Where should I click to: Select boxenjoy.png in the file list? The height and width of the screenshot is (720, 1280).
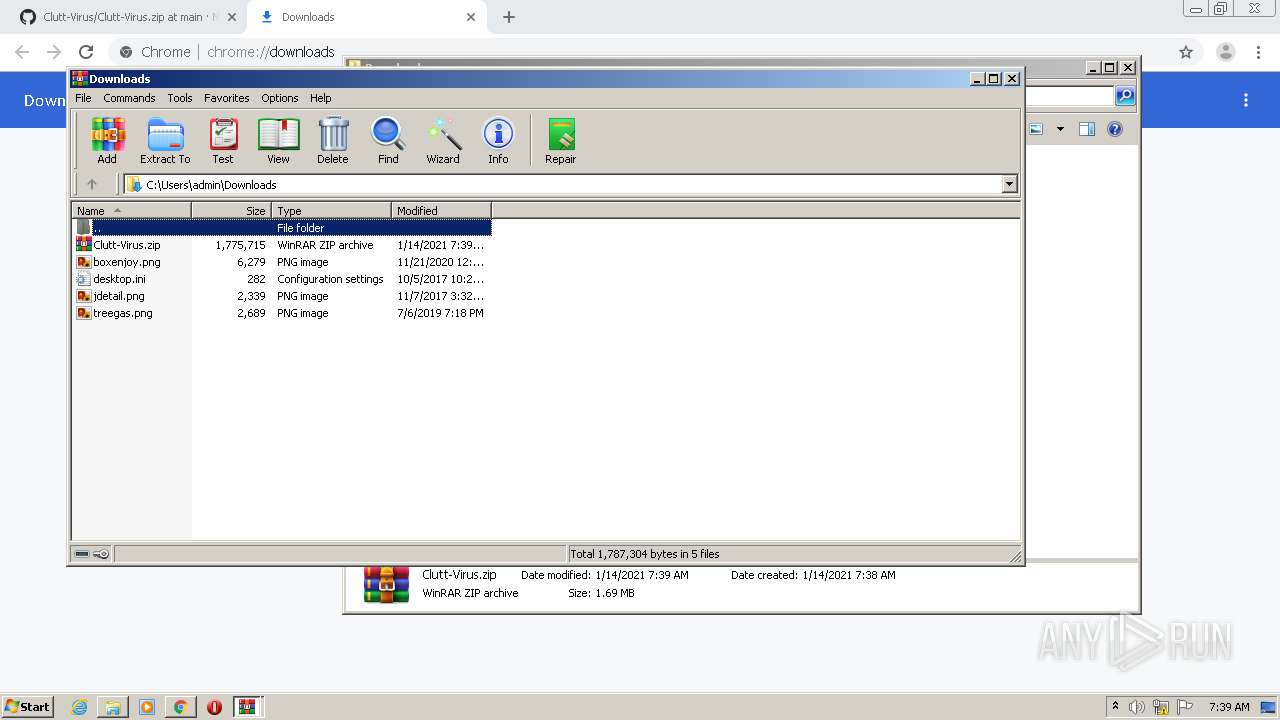point(282,262)
